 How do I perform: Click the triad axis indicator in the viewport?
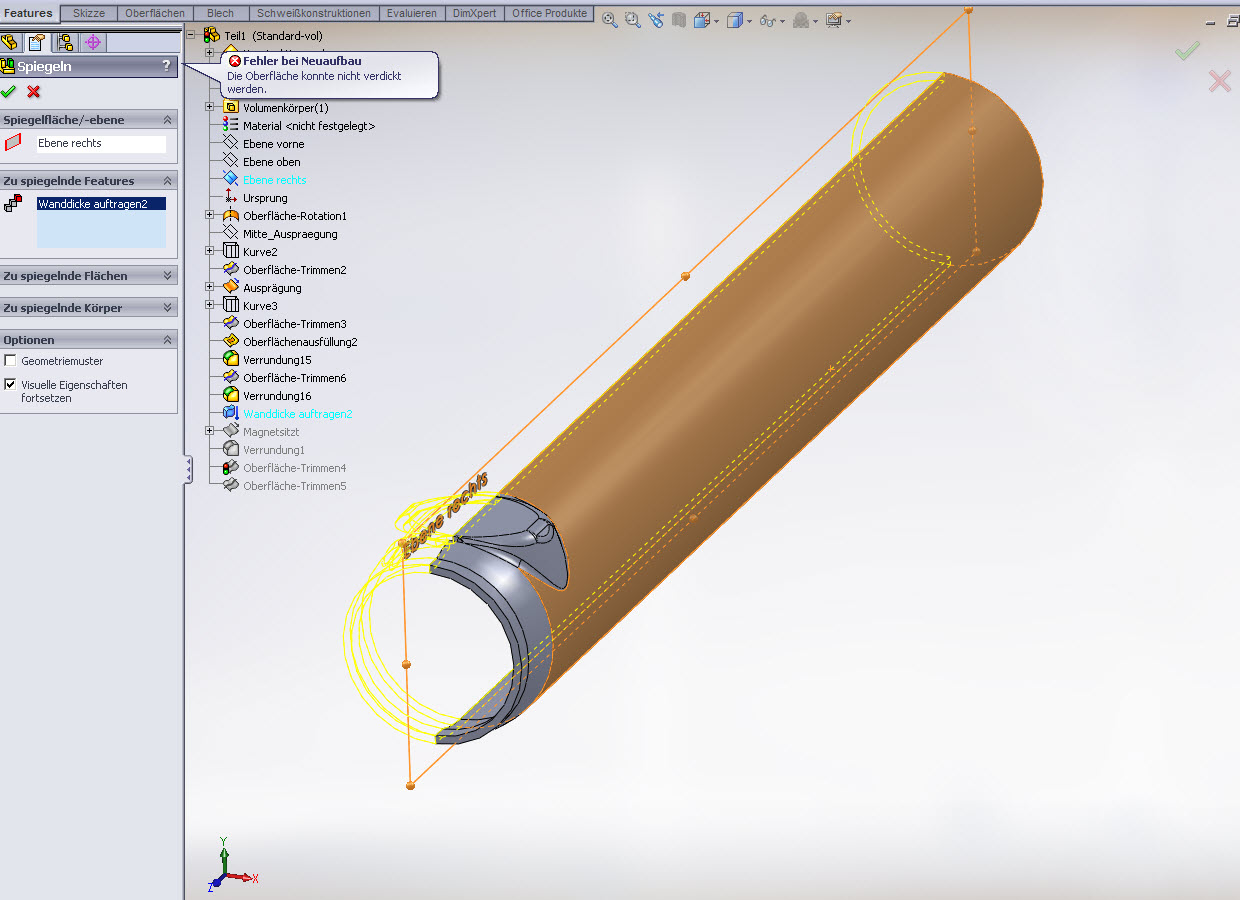232,866
